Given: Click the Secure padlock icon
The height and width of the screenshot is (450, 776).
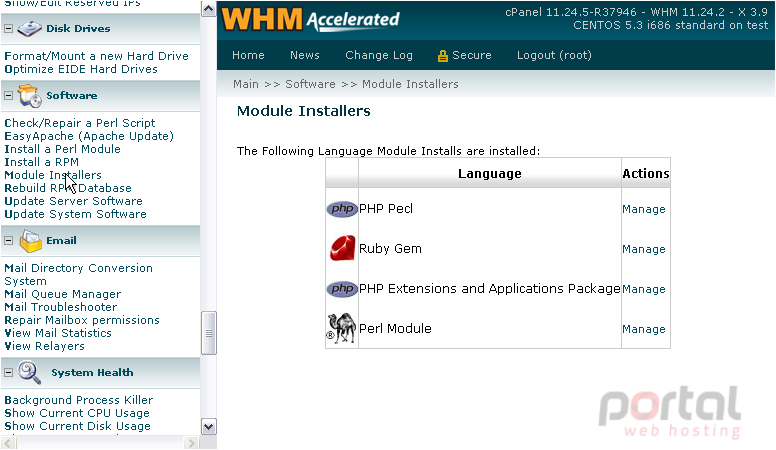Looking at the screenshot, I should coord(442,56).
